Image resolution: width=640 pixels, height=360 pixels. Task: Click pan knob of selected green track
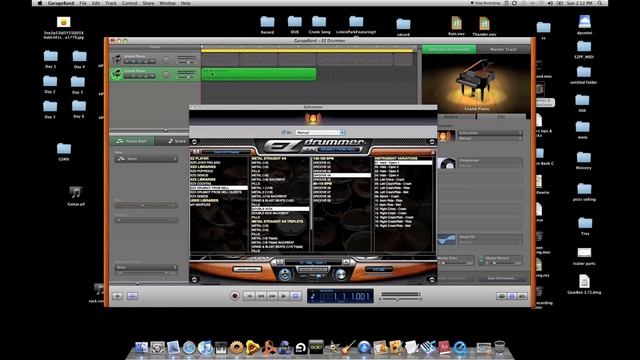tap(166, 75)
